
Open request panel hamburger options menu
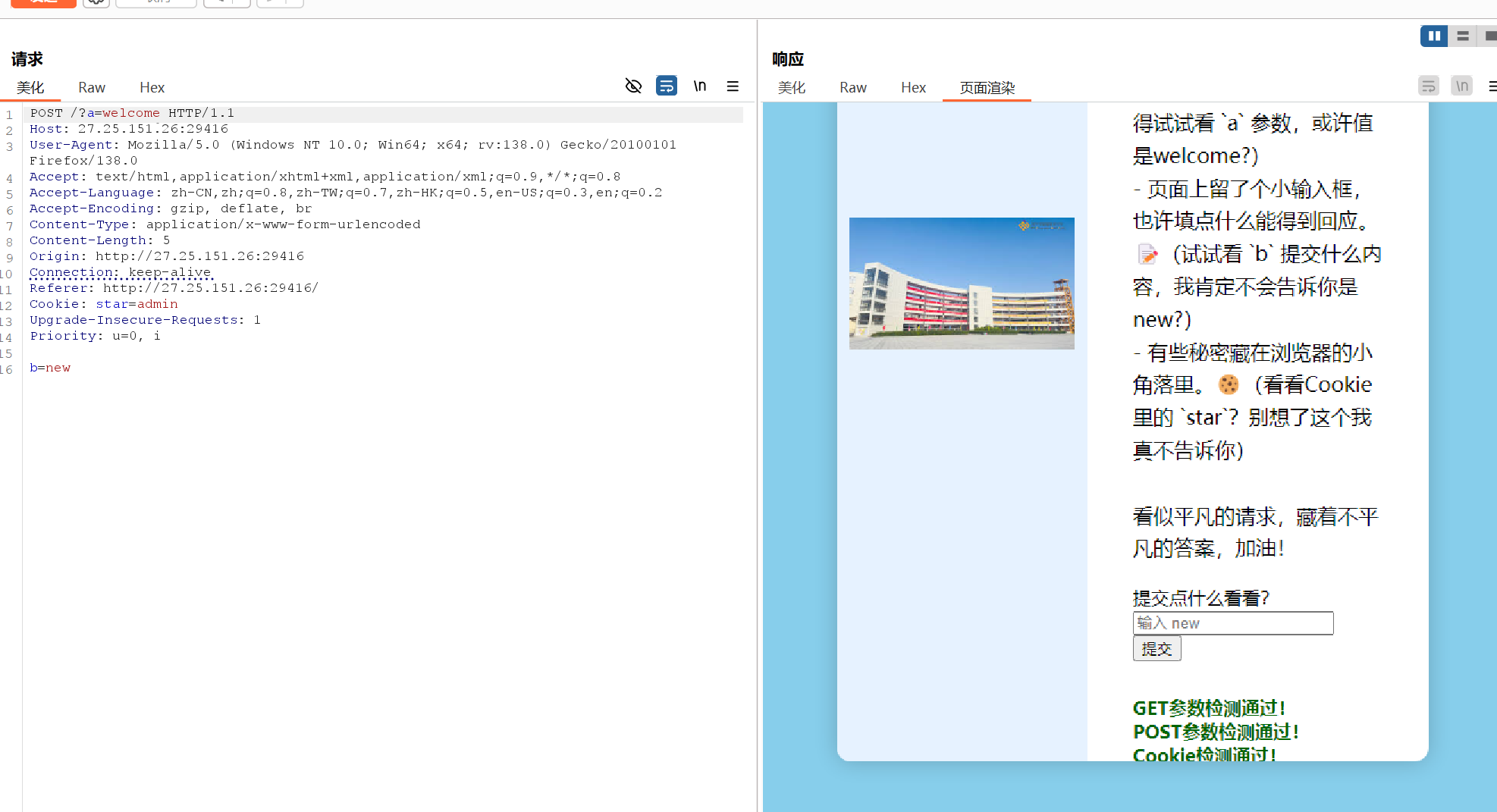(733, 86)
